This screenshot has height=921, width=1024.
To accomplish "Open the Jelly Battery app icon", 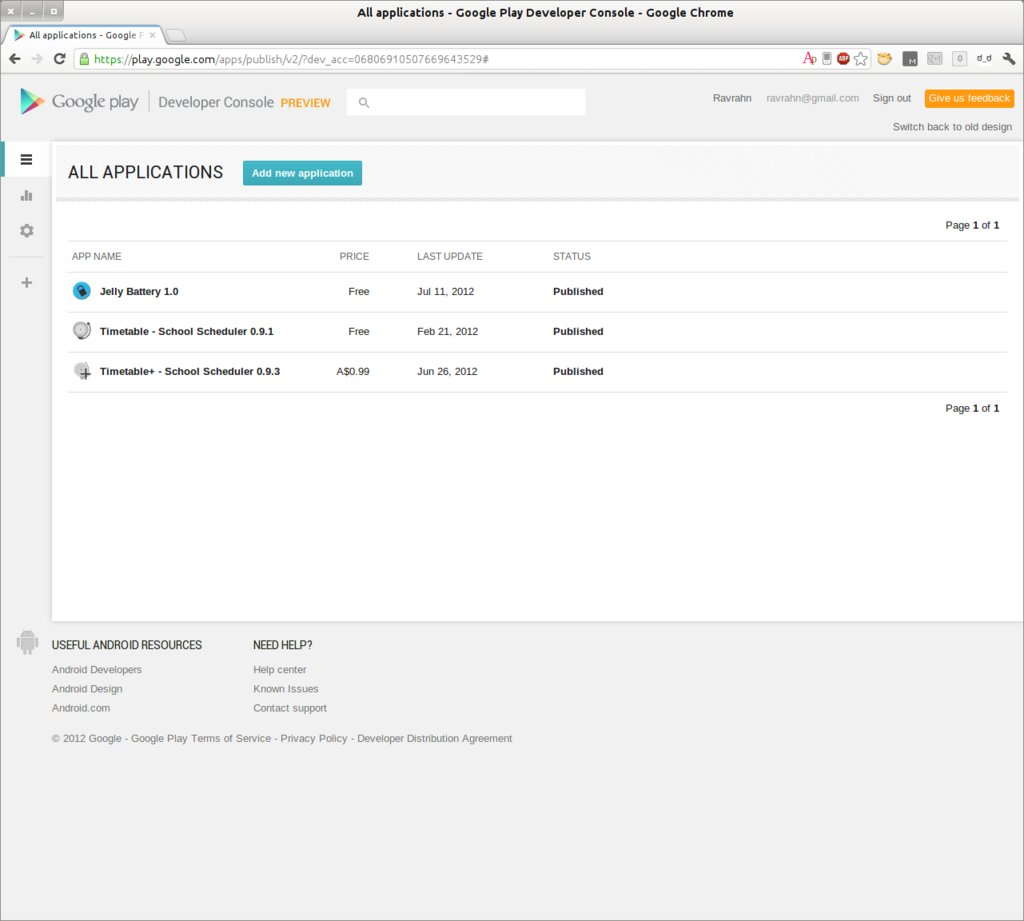I will pyautogui.click(x=81, y=290).
